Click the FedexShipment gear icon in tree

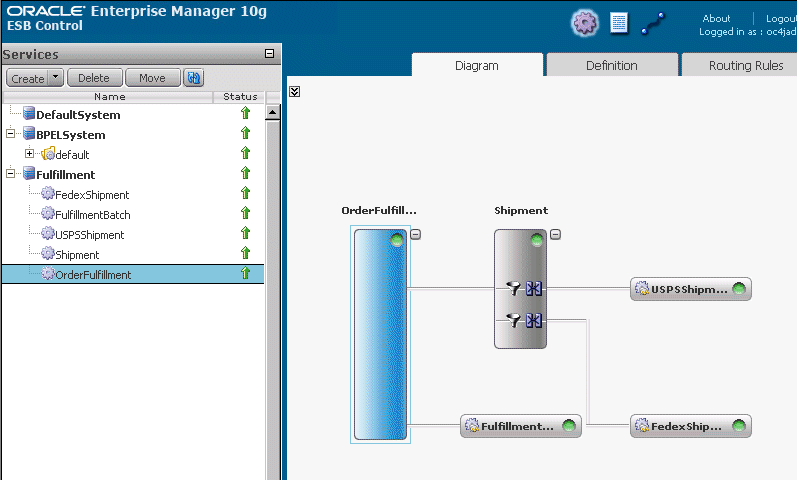48,193
